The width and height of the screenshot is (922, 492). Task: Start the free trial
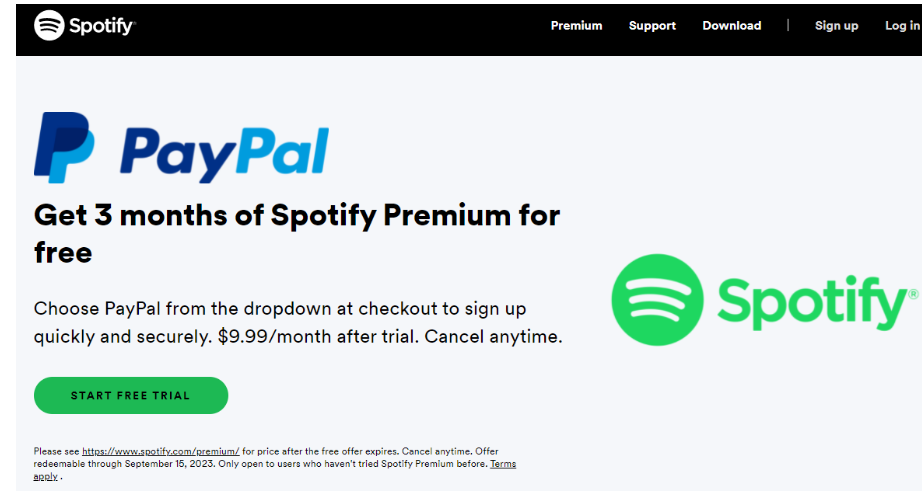[x=131, y=396]
